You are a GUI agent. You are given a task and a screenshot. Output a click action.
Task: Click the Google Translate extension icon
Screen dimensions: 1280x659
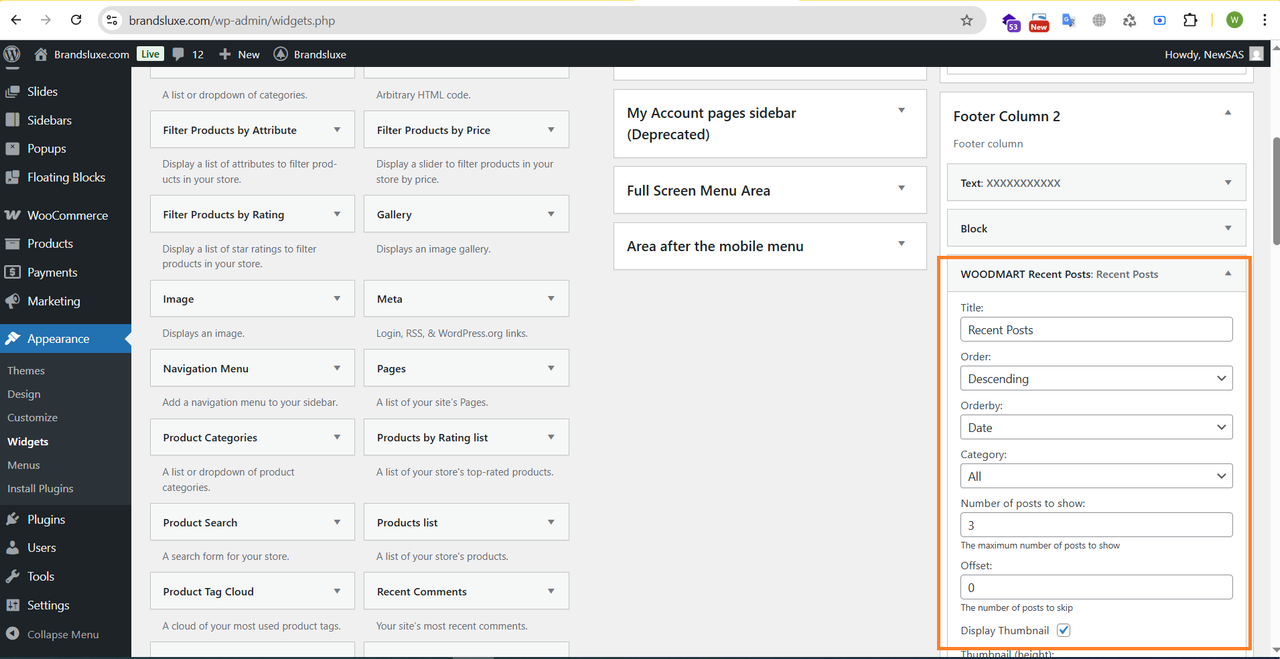point(1069,20)
